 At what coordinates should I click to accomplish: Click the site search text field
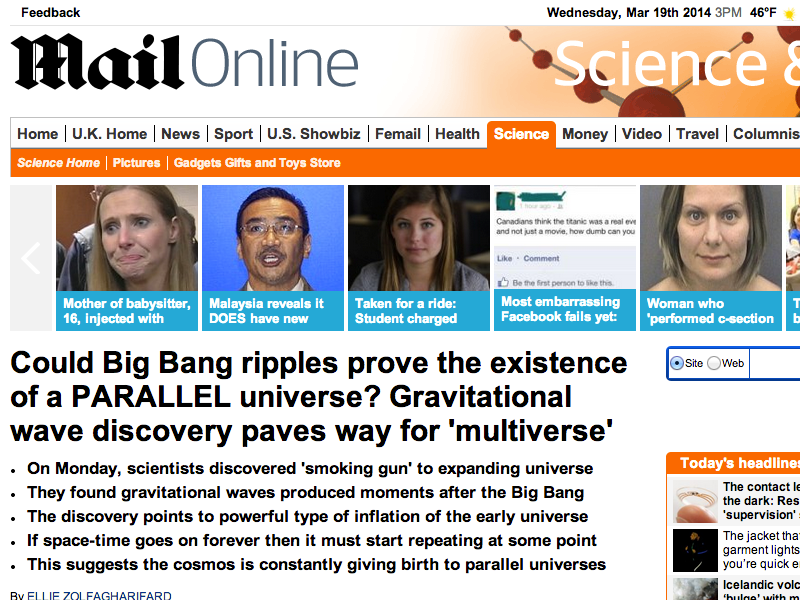pos(774,363)
